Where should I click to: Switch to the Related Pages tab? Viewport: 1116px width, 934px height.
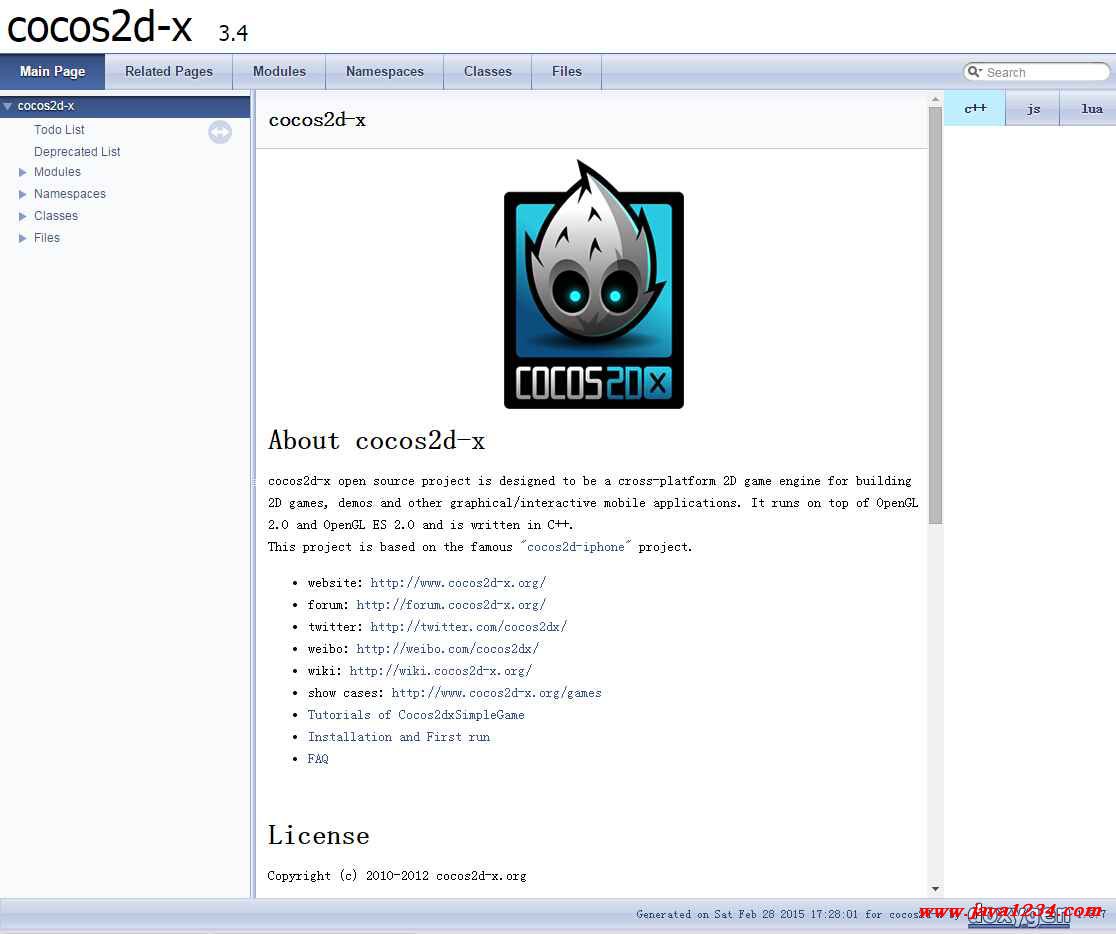(169, 72)
